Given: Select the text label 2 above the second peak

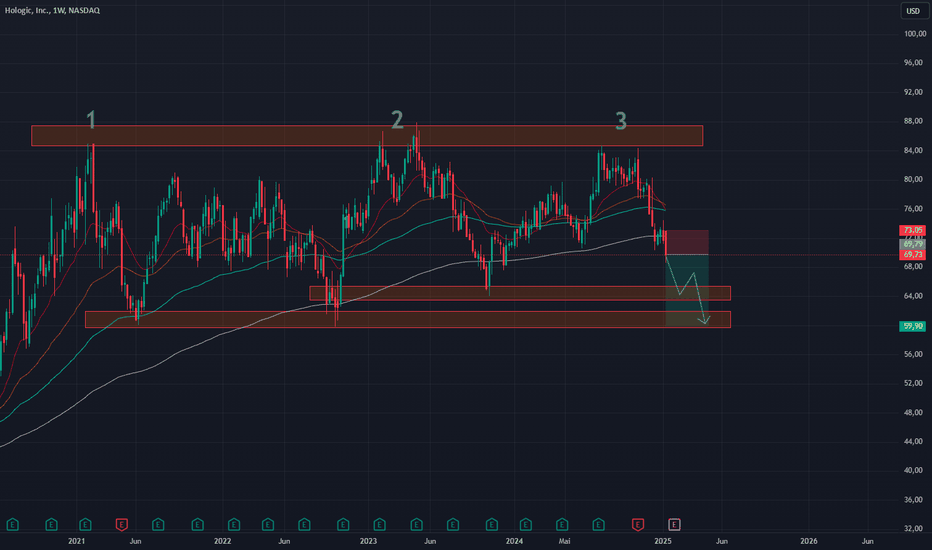Looking at the screenshot, I should coord(397,120).
